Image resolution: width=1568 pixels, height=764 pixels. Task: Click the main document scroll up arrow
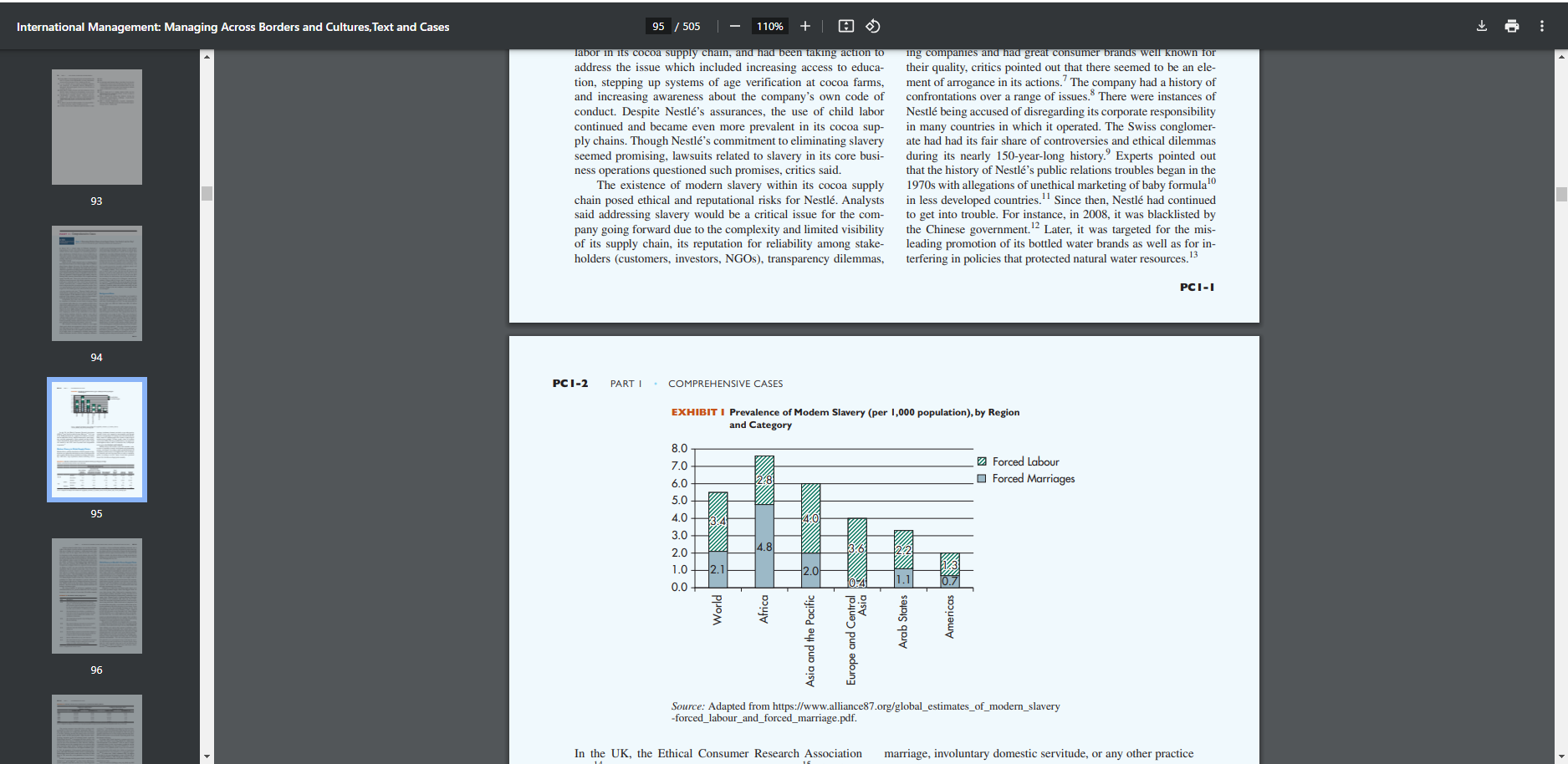click(1561, 57)
